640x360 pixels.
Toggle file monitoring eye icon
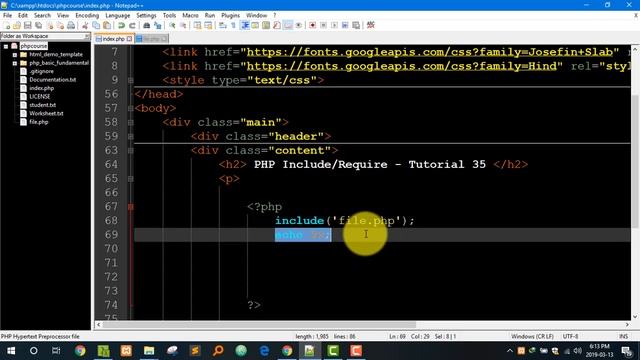coord(299,25)
